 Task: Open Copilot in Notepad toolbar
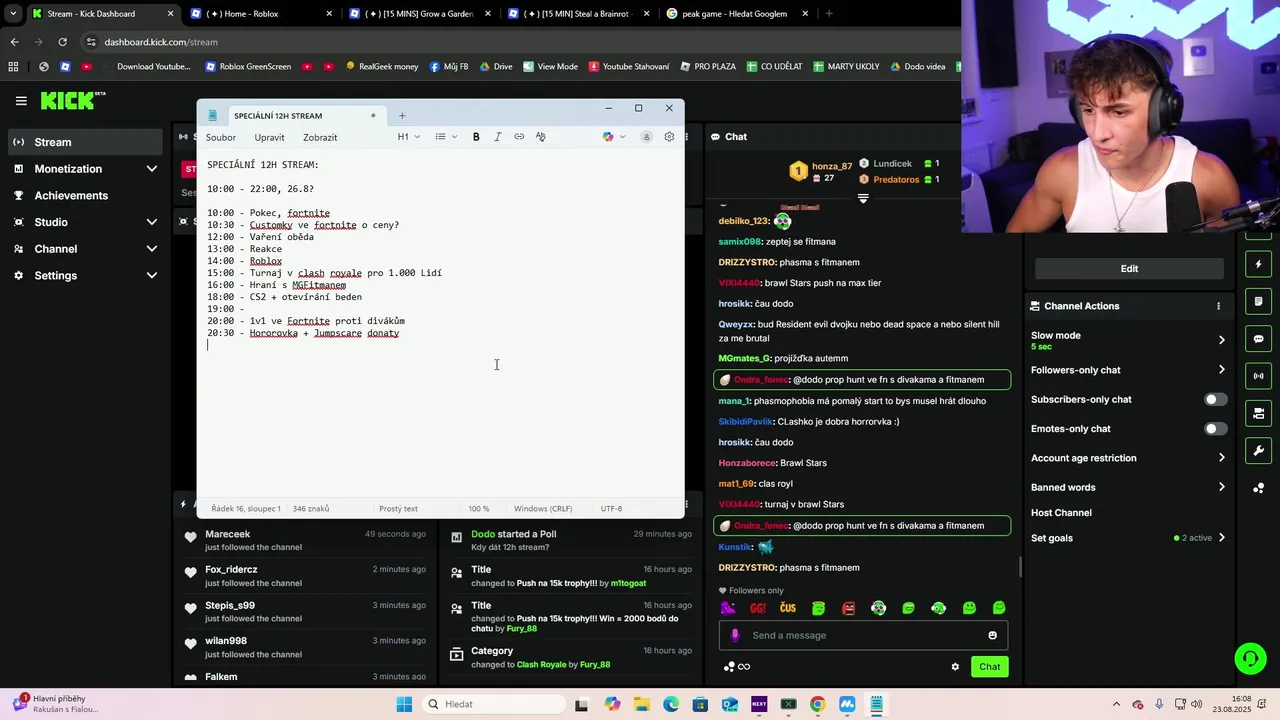(x=608, y=137)
